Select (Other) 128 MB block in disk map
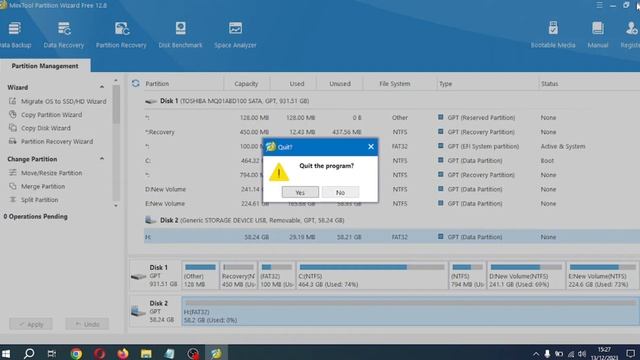The height and width of the screenshot is (360, 640). (200, 276)
